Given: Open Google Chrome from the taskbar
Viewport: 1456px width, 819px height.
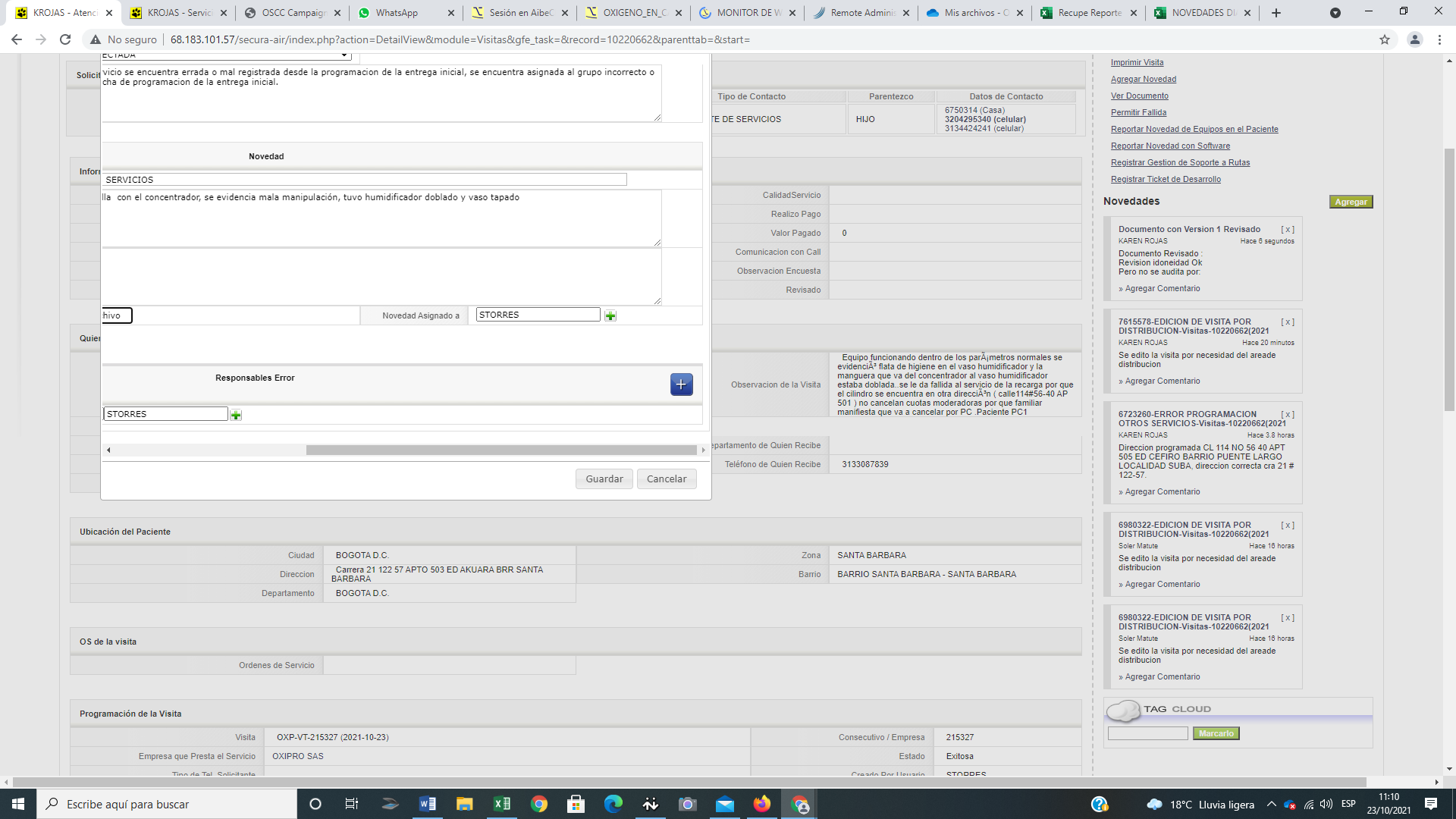Looking at the screenshot, I should click(539, 804).
